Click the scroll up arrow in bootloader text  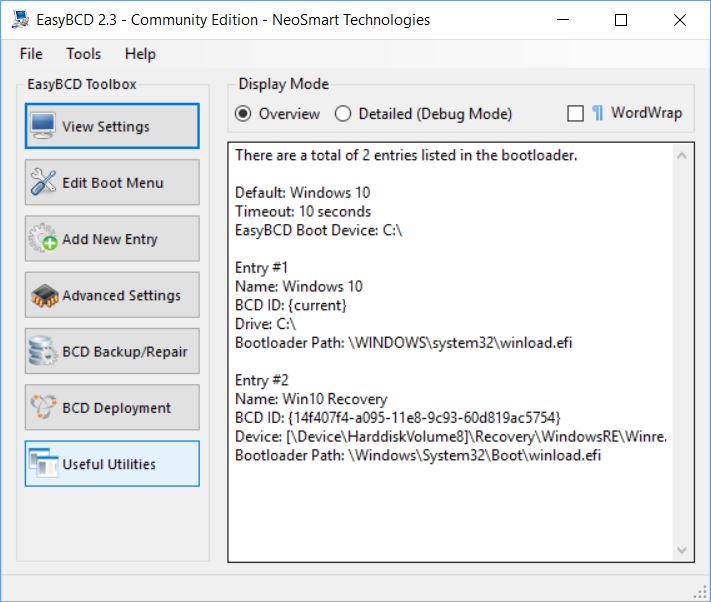[x=682, y=155]
